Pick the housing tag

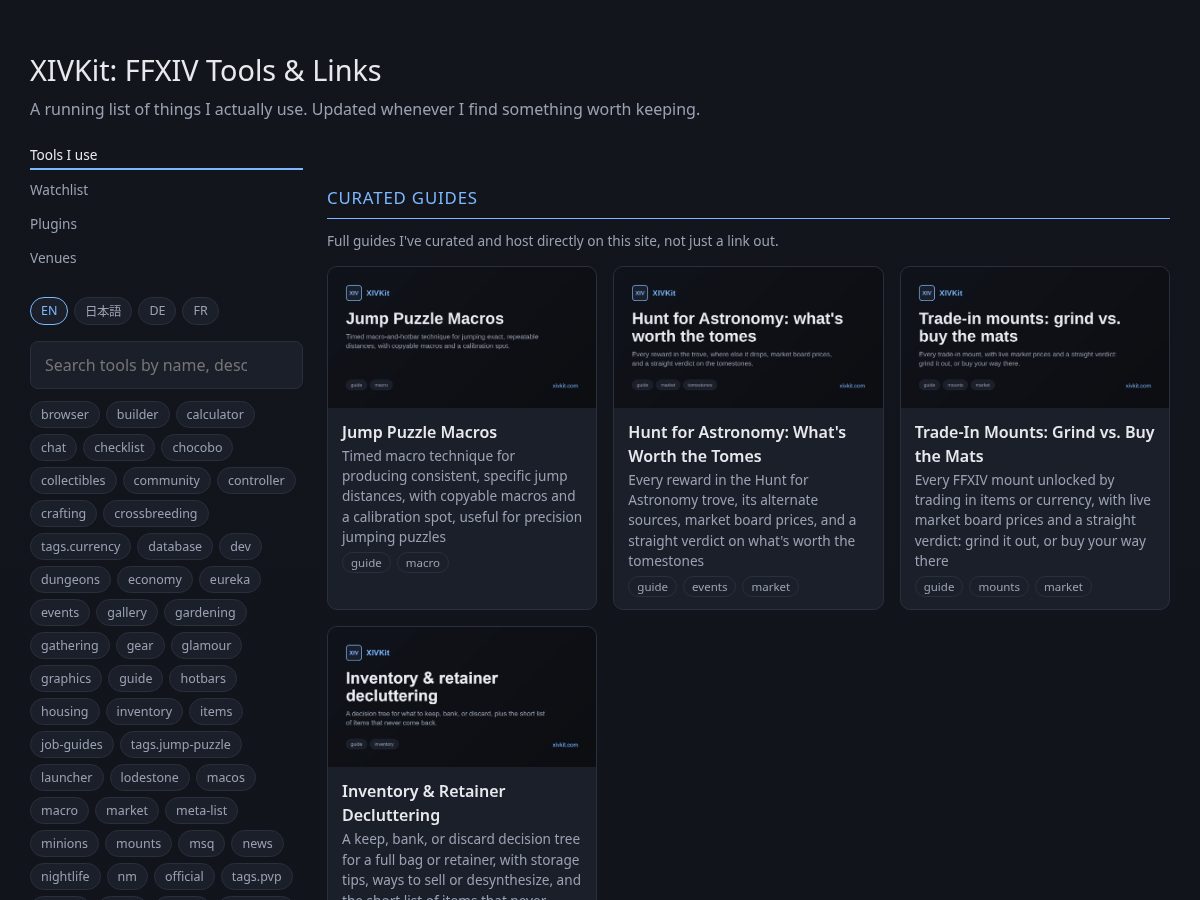(x=65, y=711)
